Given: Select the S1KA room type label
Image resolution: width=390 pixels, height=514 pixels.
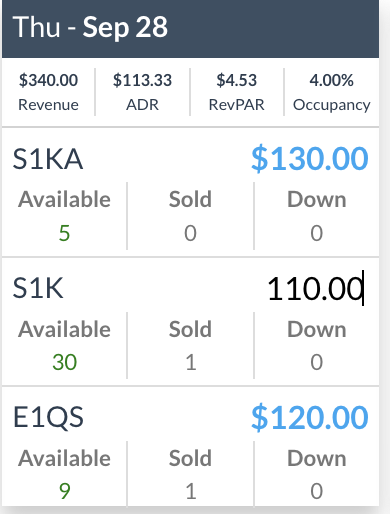Looking at the screenshot, I should click(48, 159).
